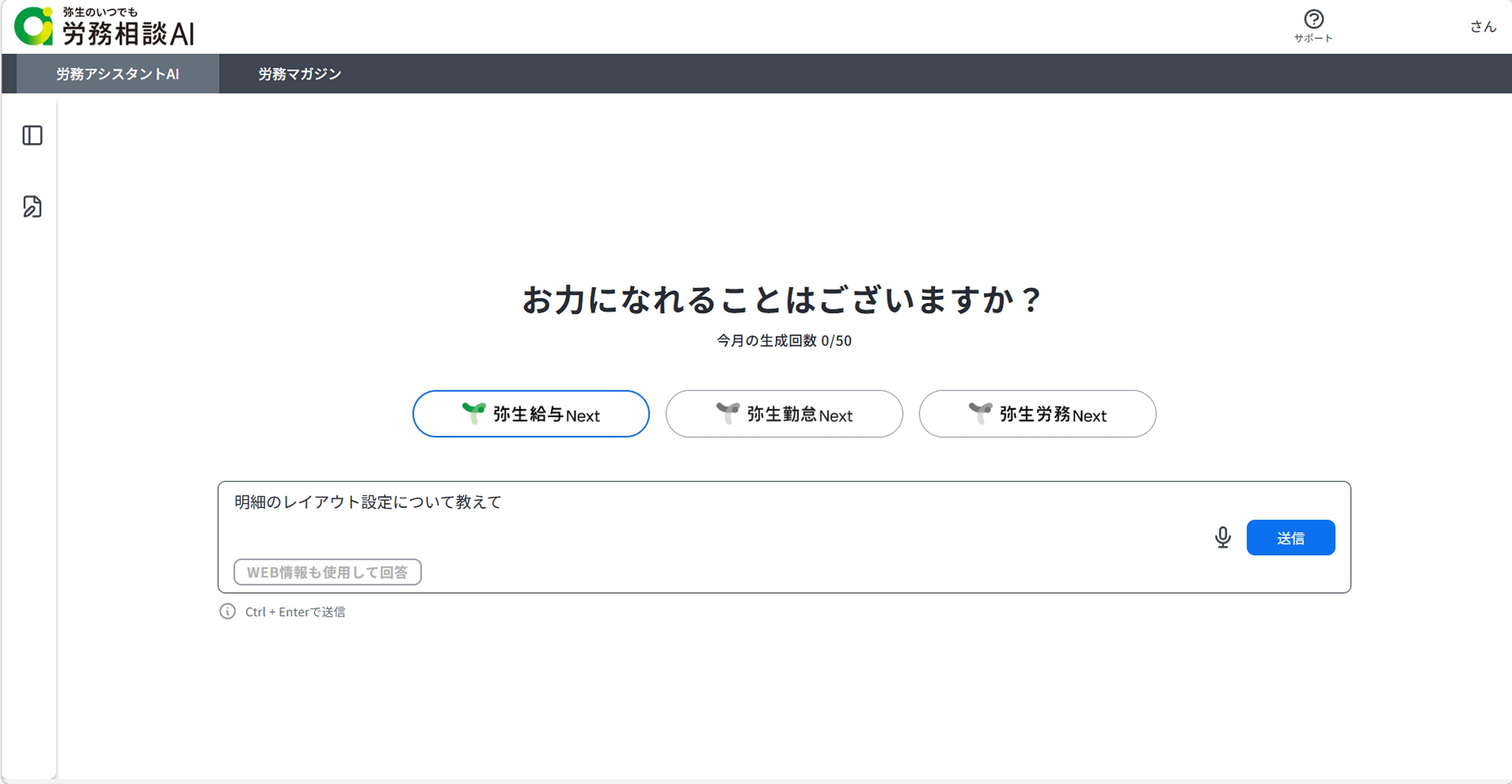The image size is (1512, 784).
Task: Click the お力になれることはございますか heading
Action: (781, 300)
